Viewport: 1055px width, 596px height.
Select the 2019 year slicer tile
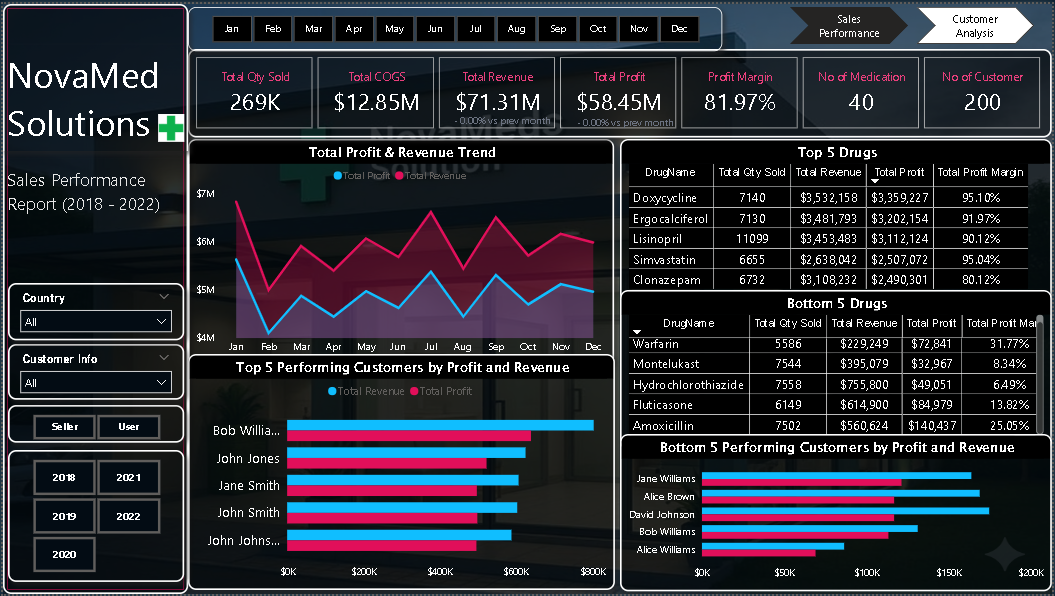(64, 516)
